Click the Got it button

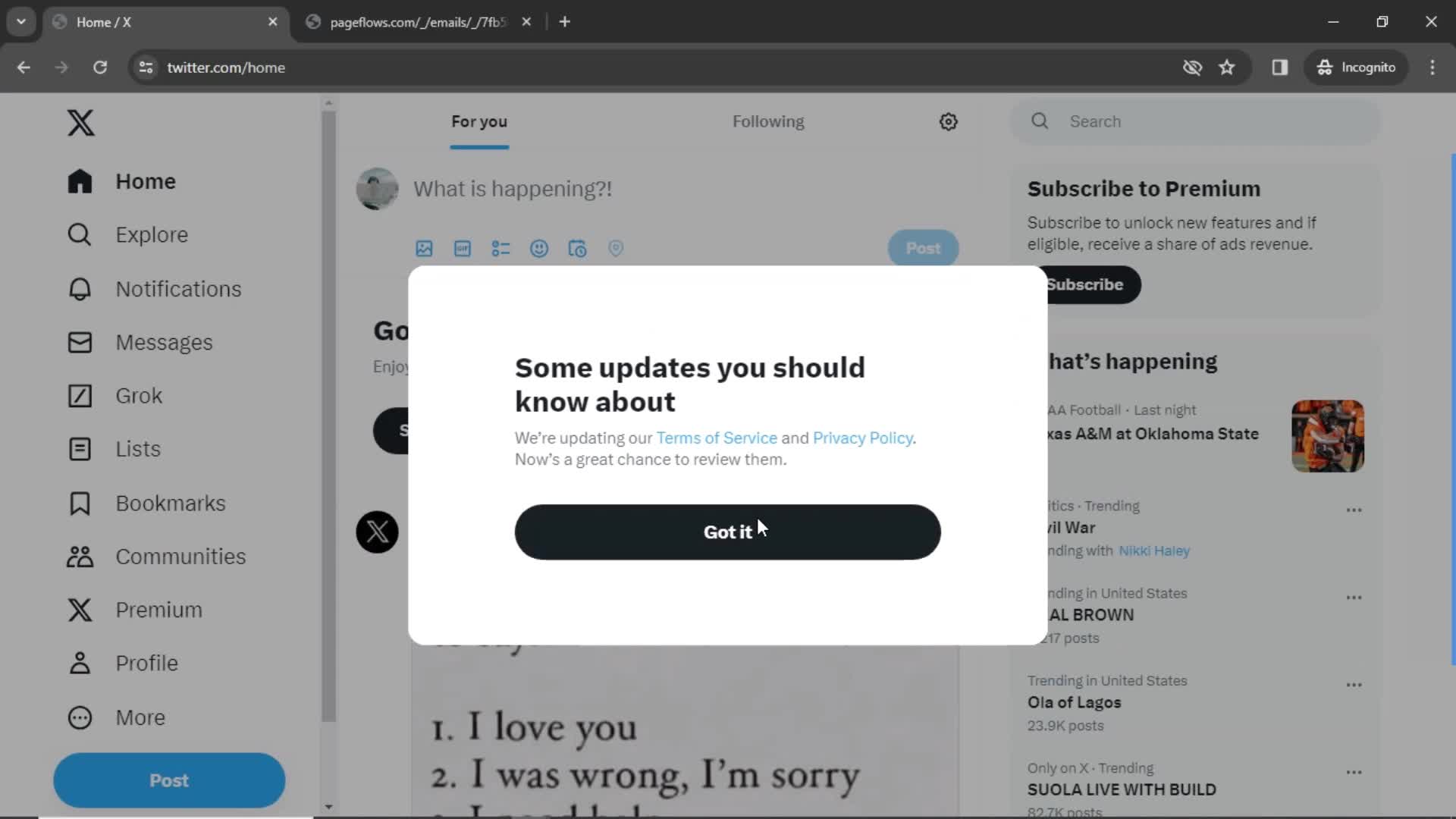[728, 531]
